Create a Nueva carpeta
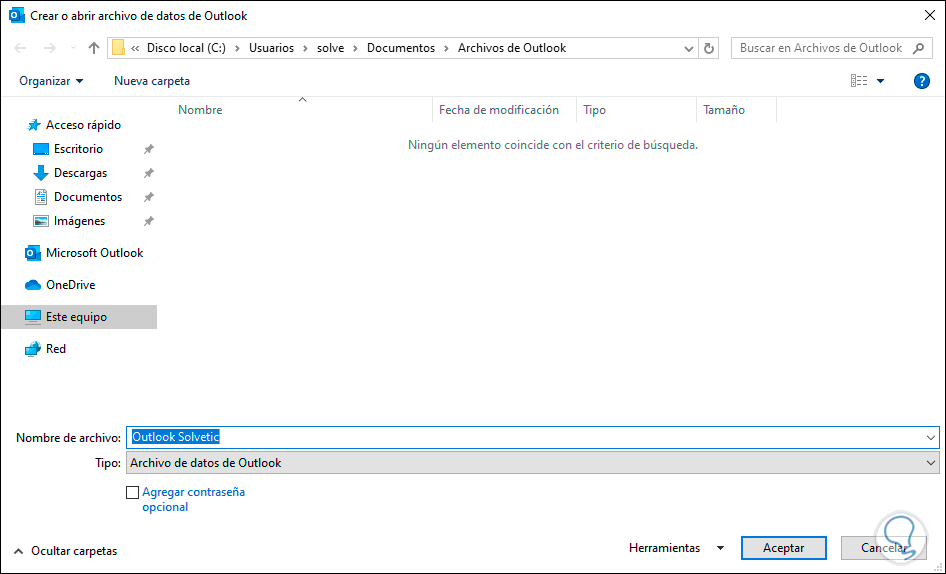 [152, 81]
